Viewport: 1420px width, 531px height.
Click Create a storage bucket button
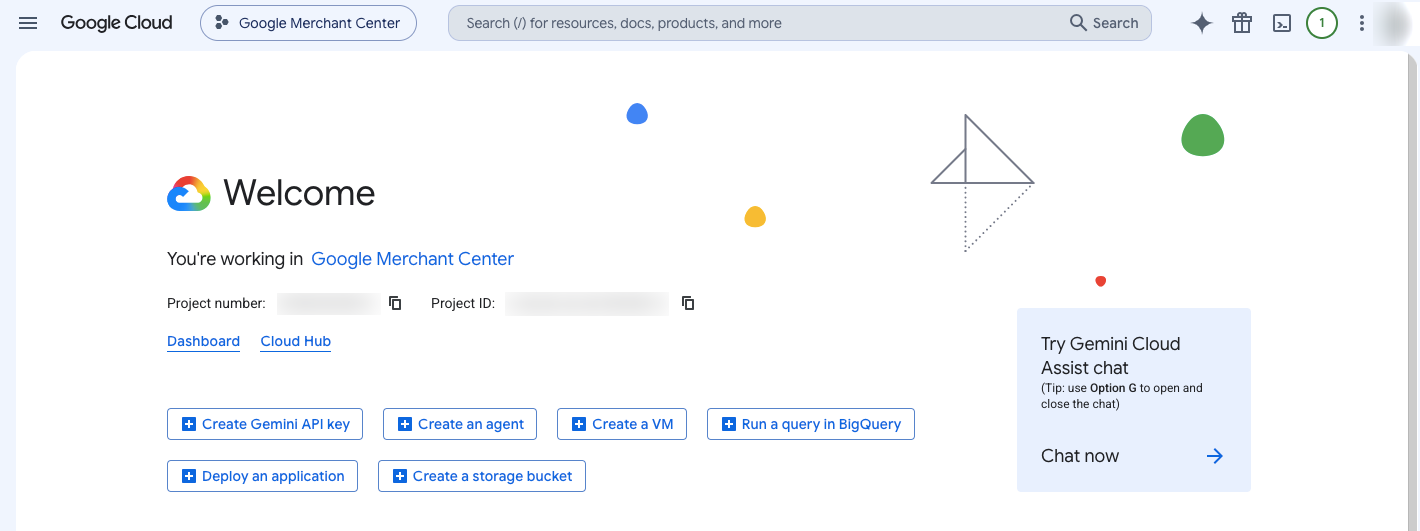[482, 476]
